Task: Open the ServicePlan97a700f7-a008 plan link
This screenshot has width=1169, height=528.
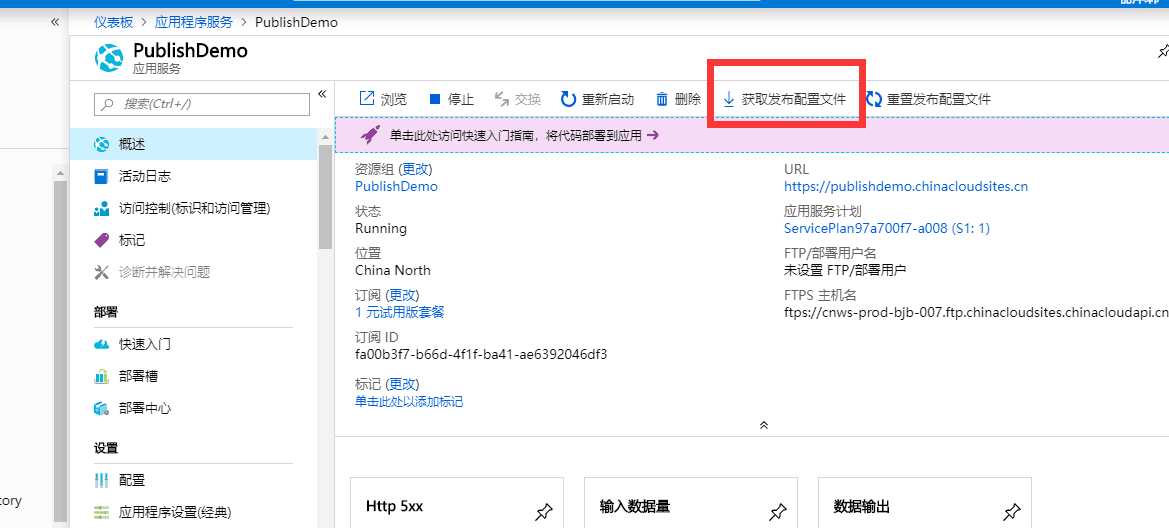Action: point(887,228)
